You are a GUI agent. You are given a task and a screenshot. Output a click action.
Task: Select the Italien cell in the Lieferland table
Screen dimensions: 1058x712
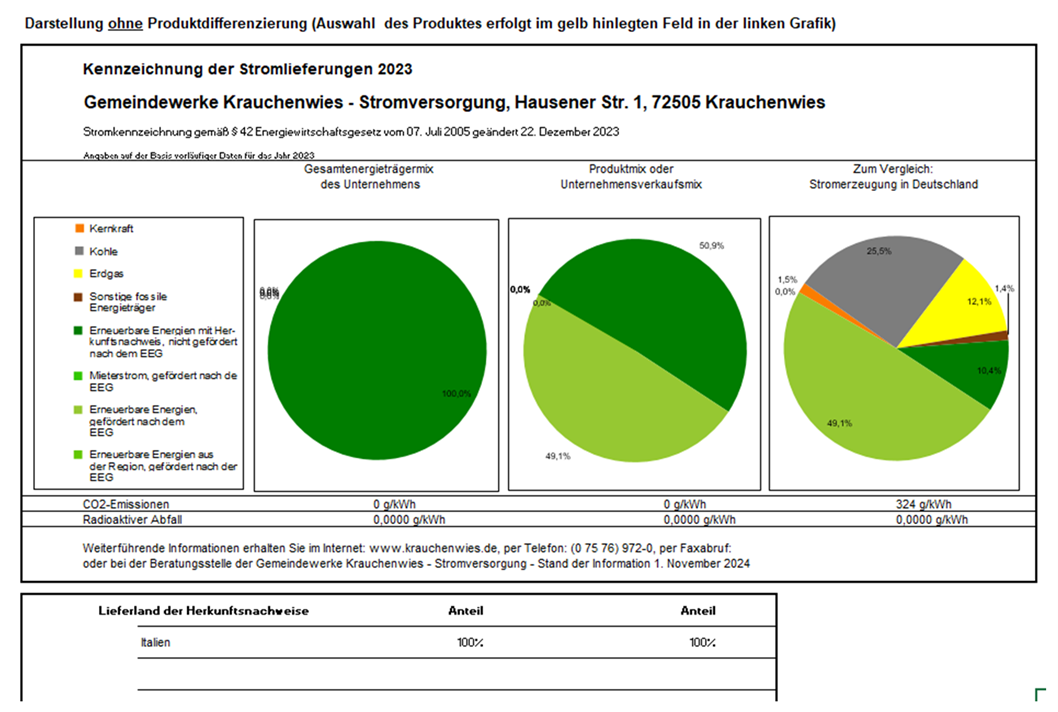(x=155, y=642)
